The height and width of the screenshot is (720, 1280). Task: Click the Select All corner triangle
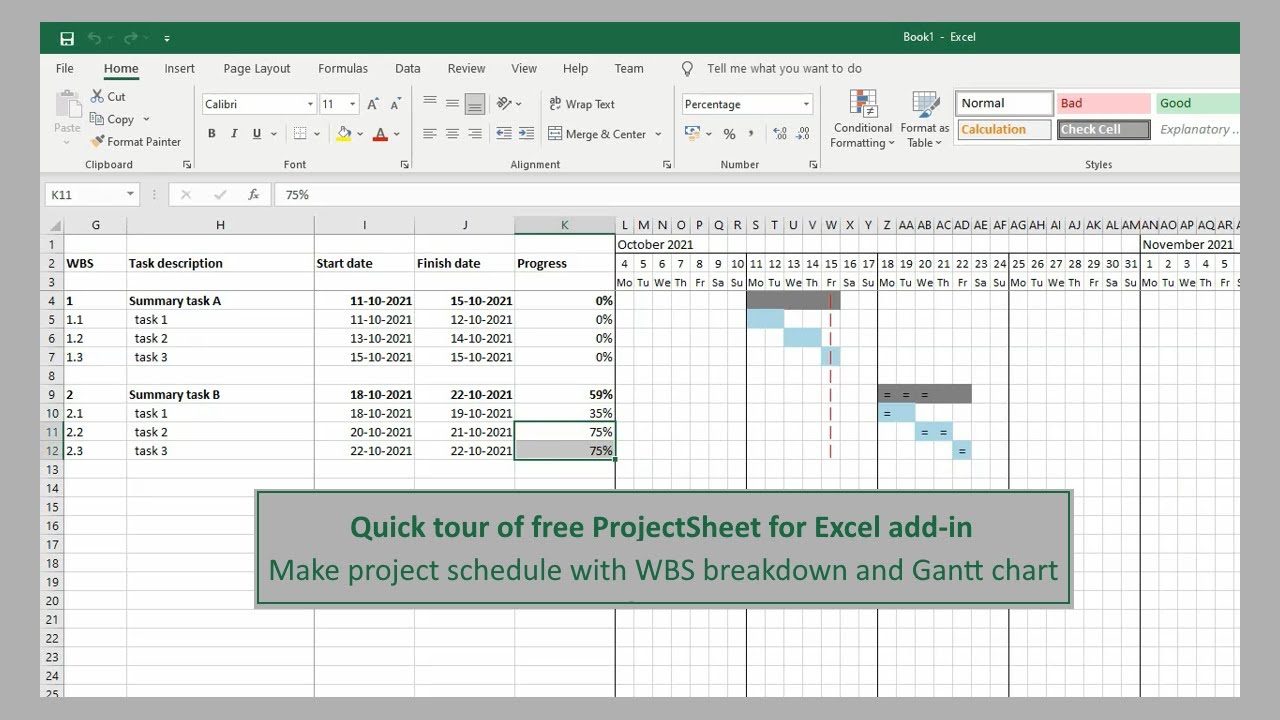(54, 226)
